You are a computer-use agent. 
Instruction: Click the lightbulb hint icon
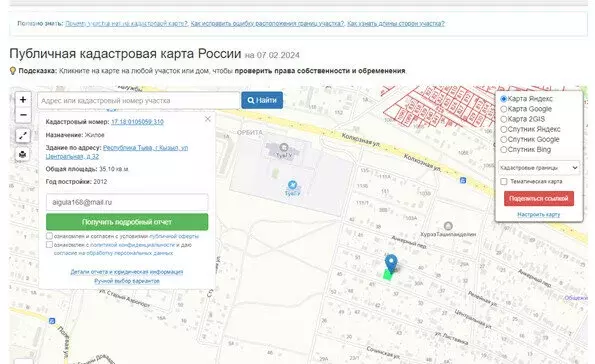(13, 71)
